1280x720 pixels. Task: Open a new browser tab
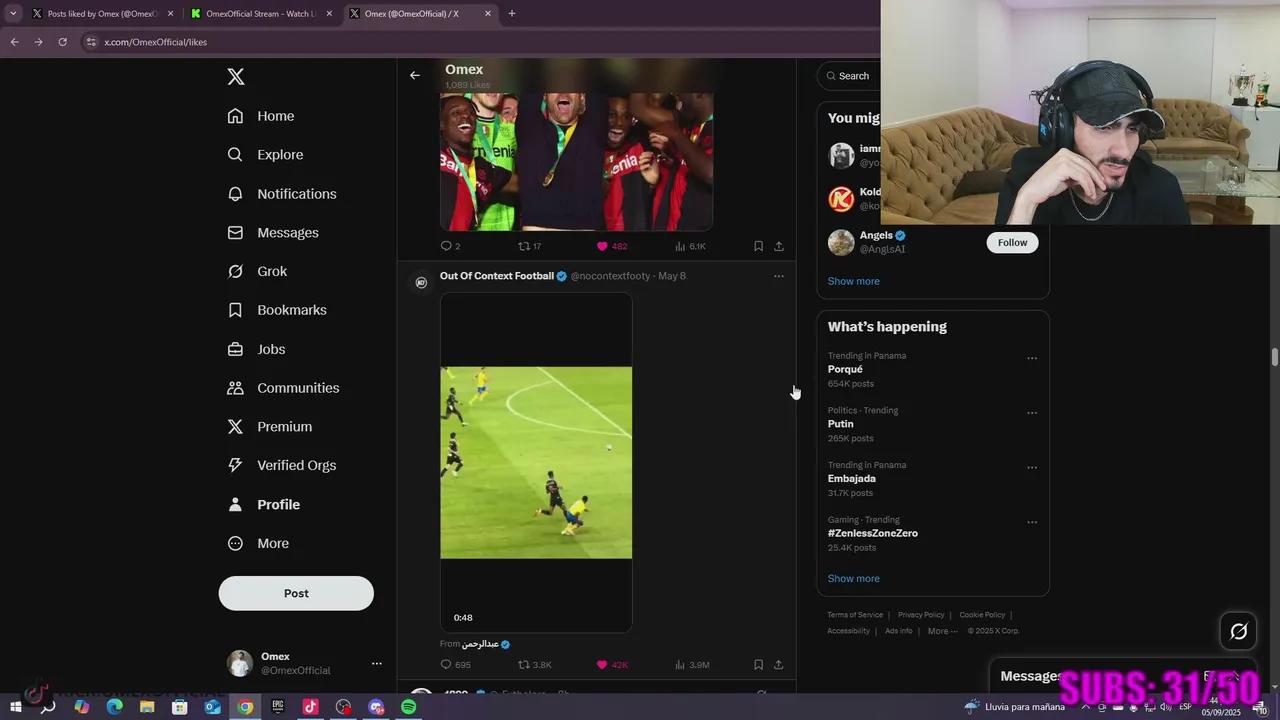tap(512, 14)
